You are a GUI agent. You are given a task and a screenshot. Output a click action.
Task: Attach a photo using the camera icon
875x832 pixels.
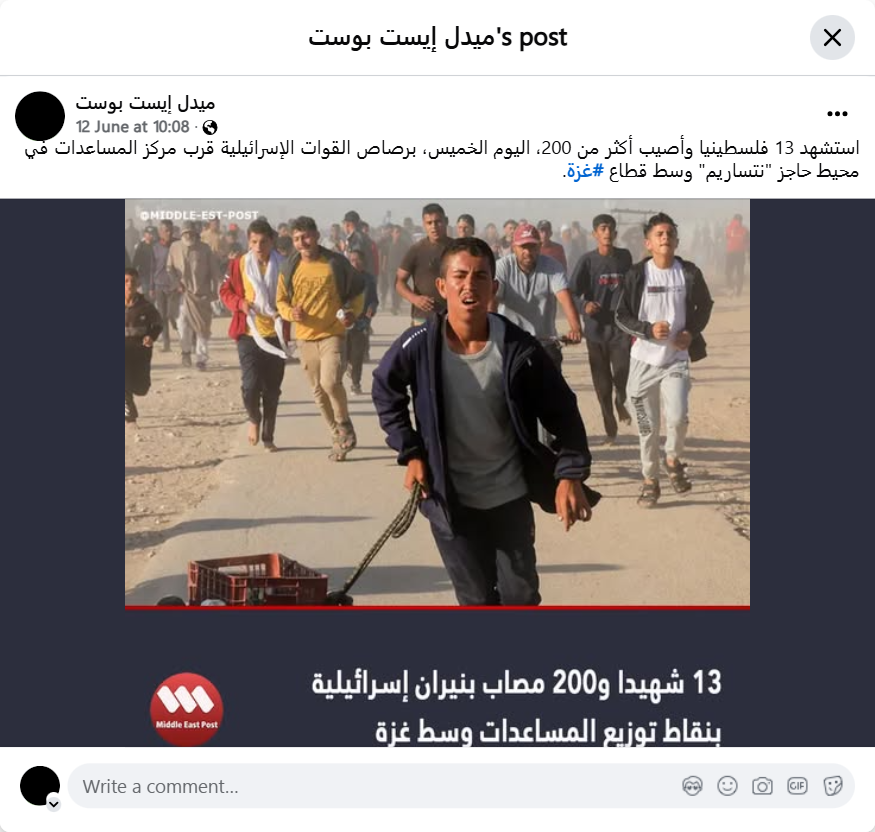click(762, 786)
